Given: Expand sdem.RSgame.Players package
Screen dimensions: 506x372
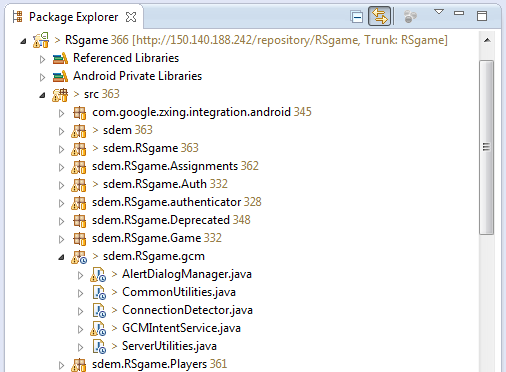Looking at the screenshot, I should coord(61,365).
